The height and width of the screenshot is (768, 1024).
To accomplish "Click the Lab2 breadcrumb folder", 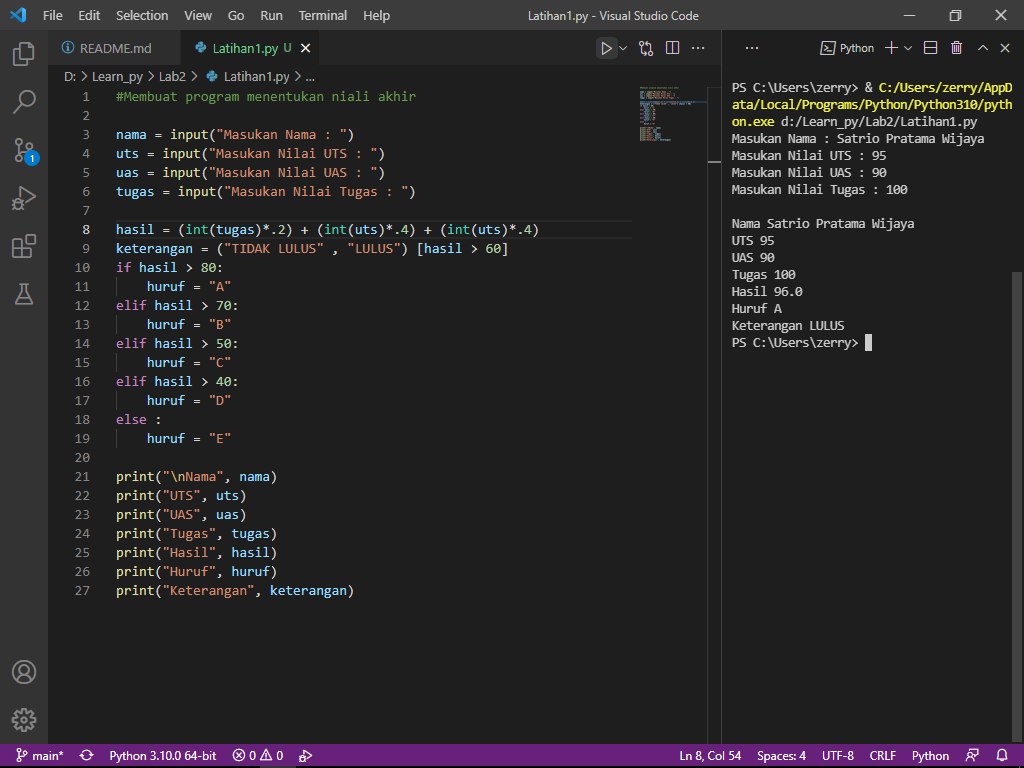I will (x=172, y=76).
